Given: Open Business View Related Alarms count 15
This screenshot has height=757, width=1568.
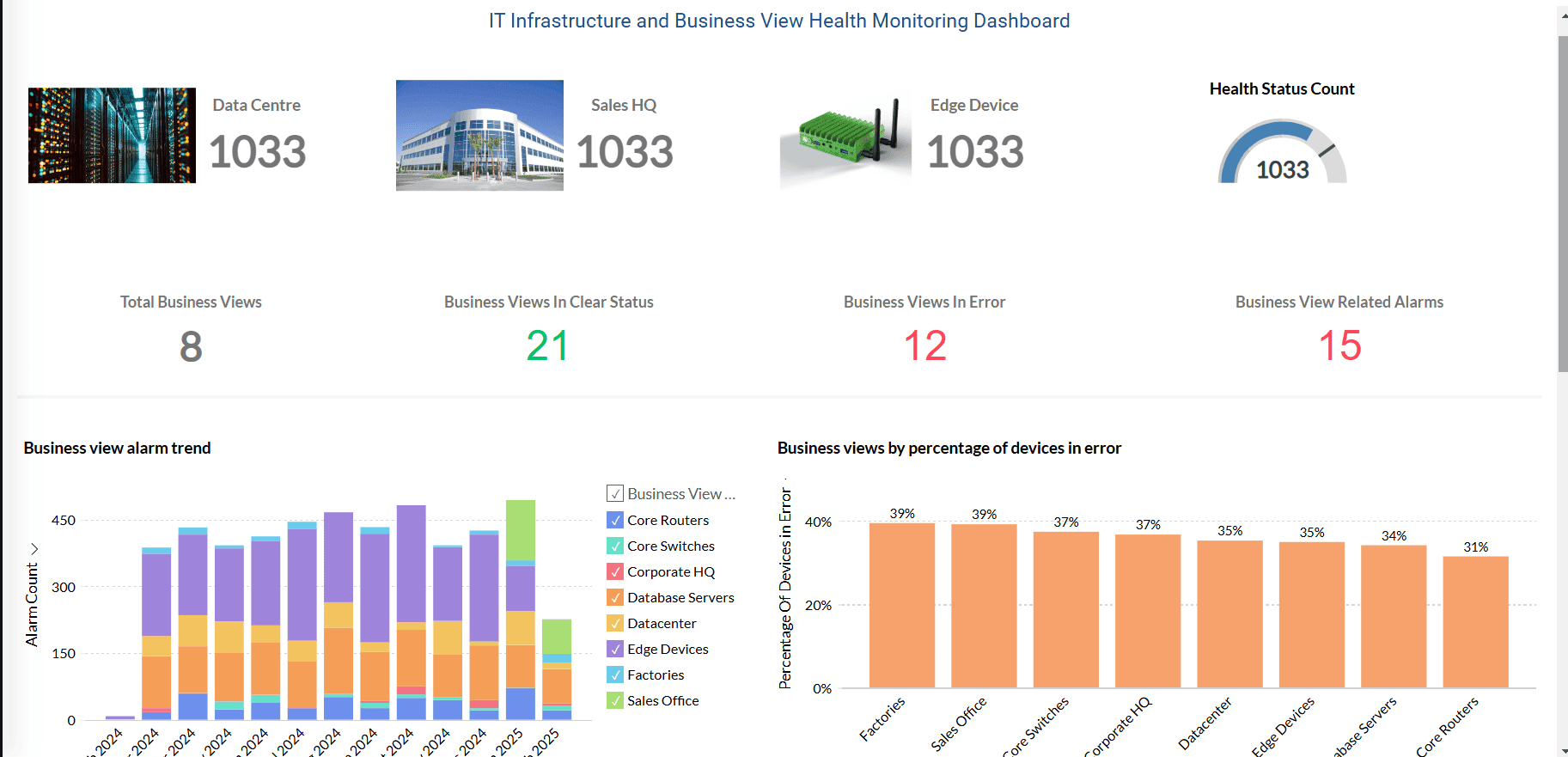Looking at the screenshot, I should pos(1339,346).
